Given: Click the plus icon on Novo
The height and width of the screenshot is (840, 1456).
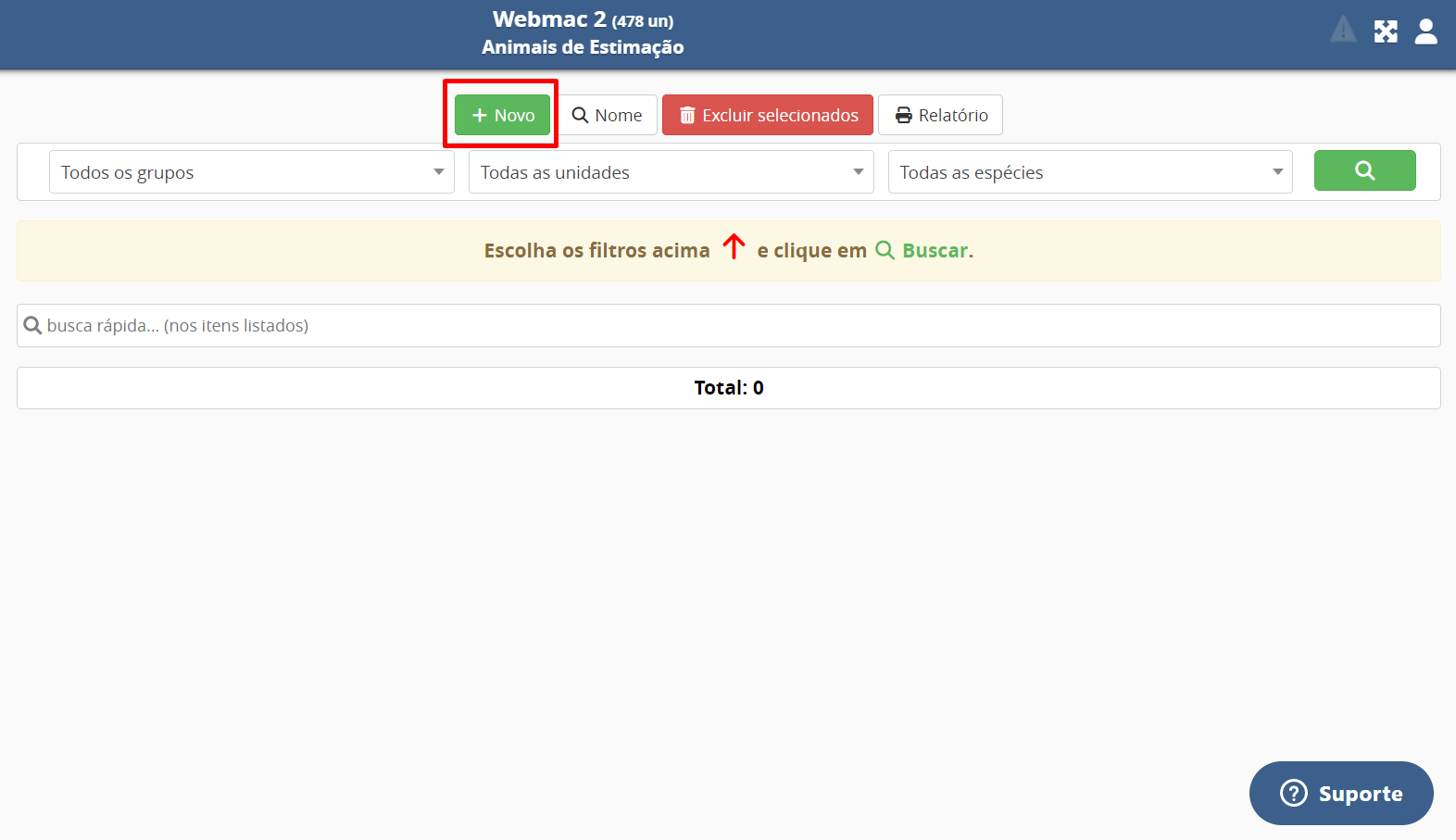Looking at the screenshot, I should (480, 116).
